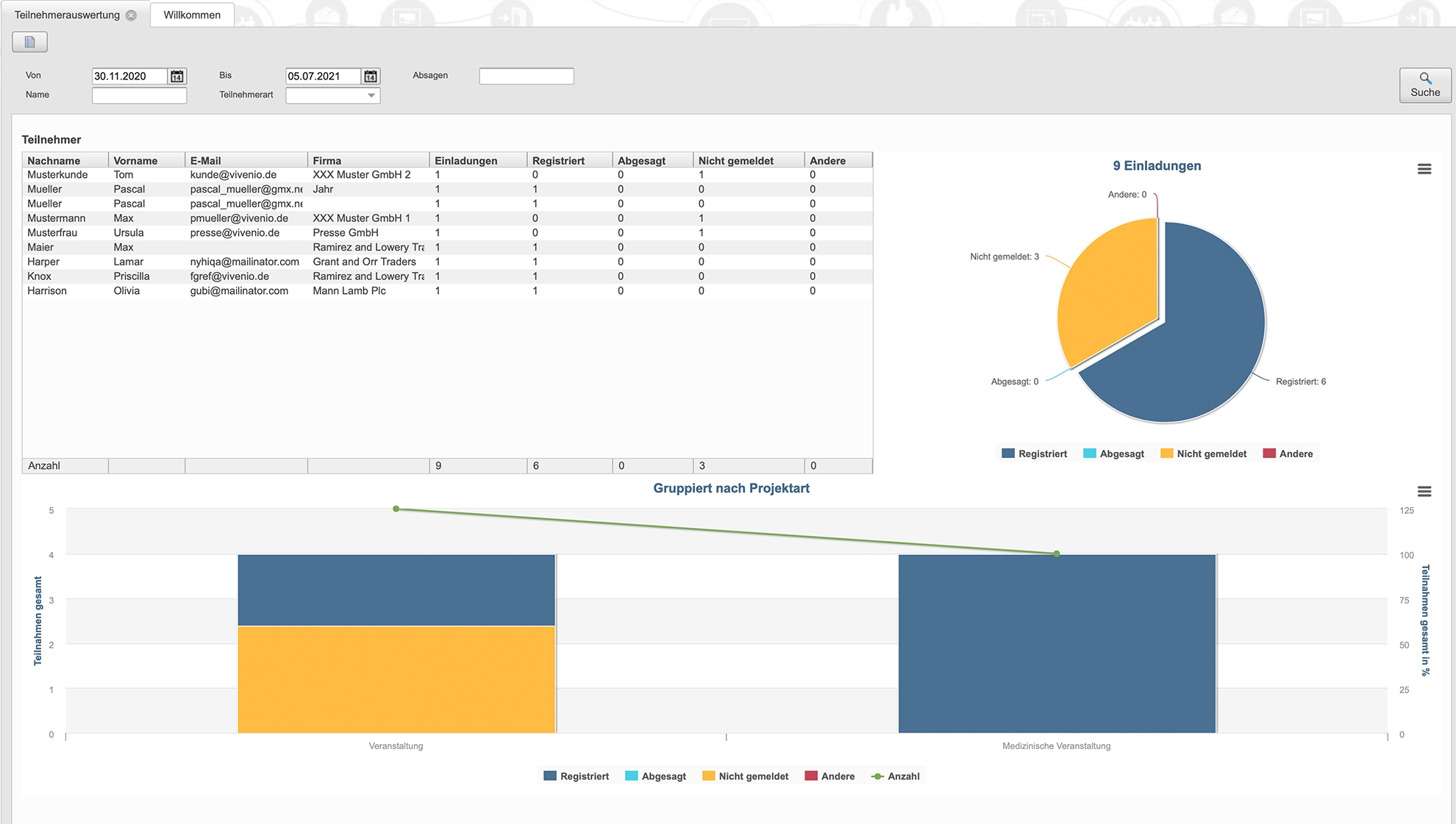The height and width of the screenshot is (824, 1456).
Task: Open the bar chart hamburger menu
Action: 1424,491
